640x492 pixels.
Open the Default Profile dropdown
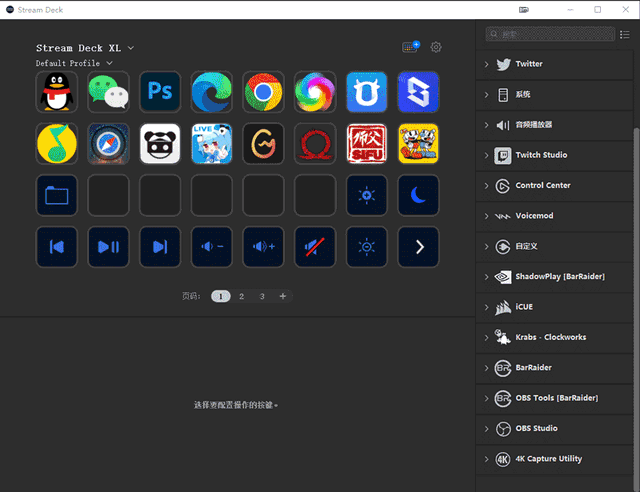74,63
